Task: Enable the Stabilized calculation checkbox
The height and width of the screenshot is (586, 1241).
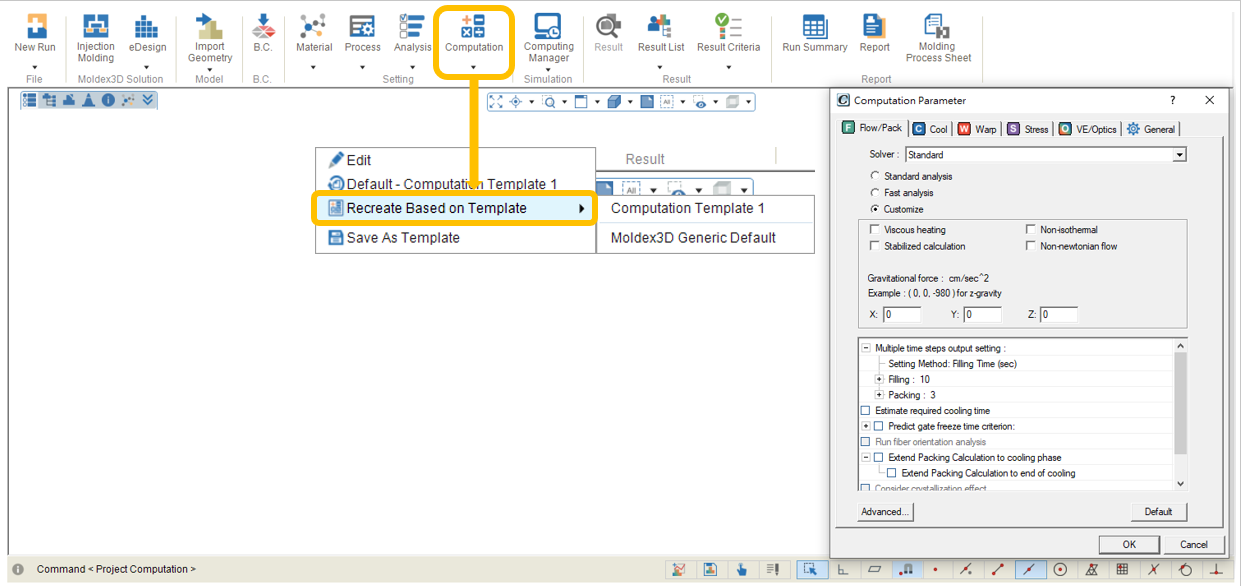Action: pos(876,246)
